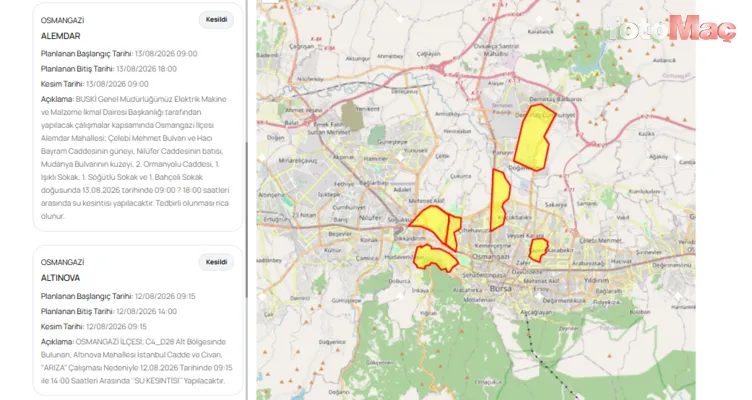Click the Kültür map label
Image resolution: width=752 pixels, height=400 pixels.
[x=333, y=250]
